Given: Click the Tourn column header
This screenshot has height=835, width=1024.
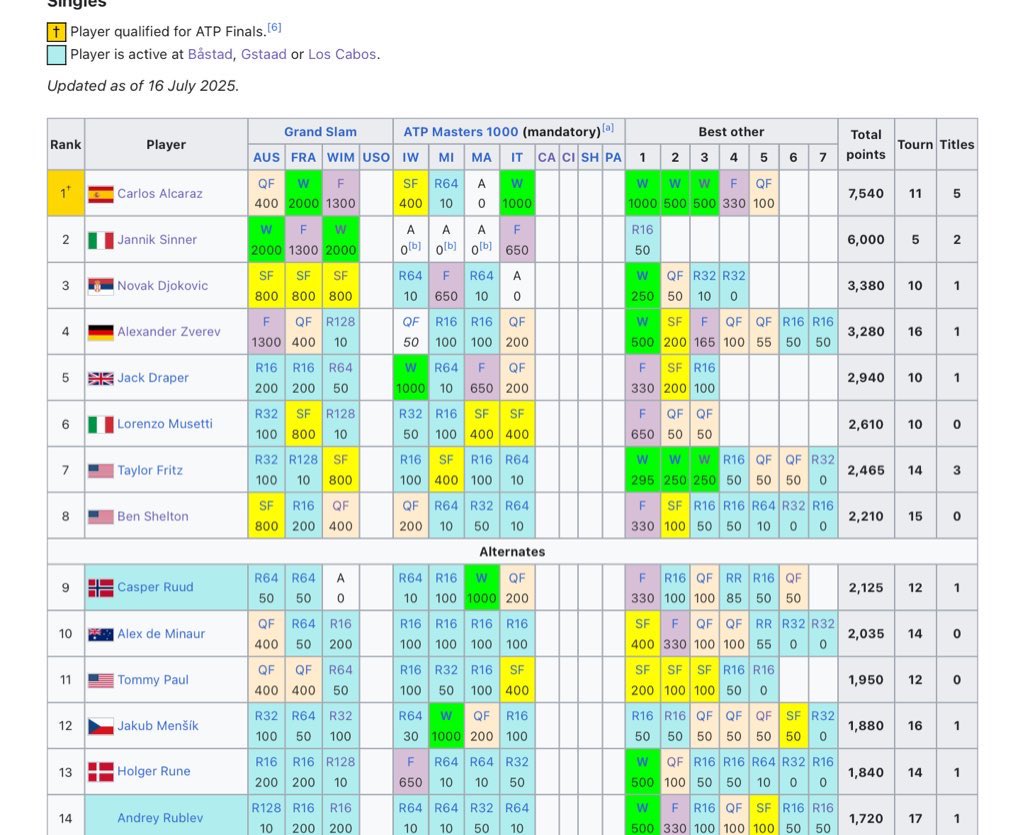Looking at the screenshot, I should click(x=915, y=144).
